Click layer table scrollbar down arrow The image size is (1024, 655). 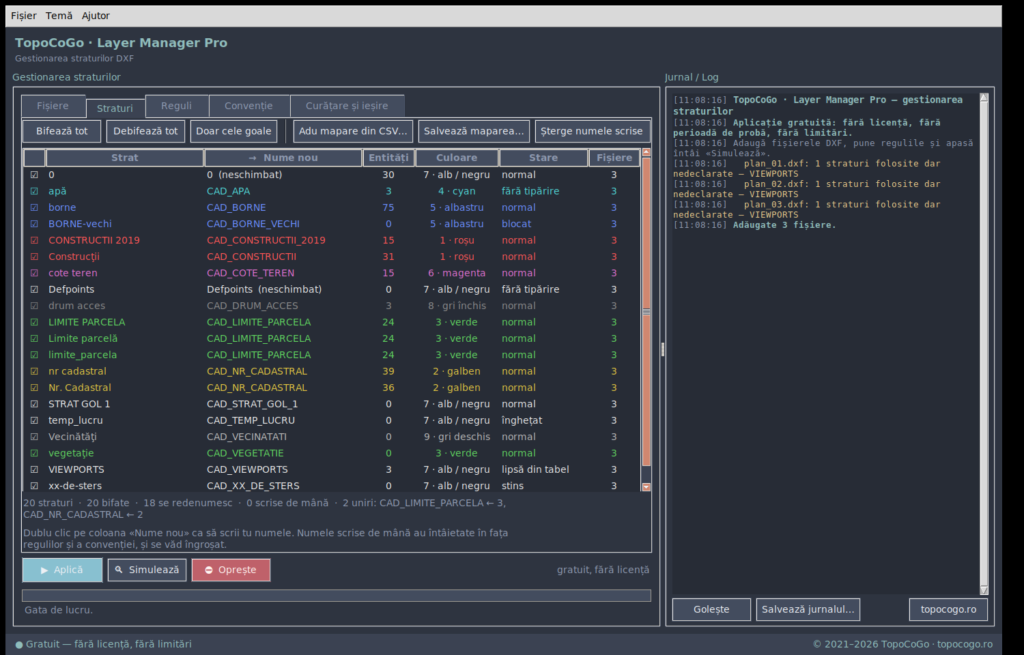(647, 487)
